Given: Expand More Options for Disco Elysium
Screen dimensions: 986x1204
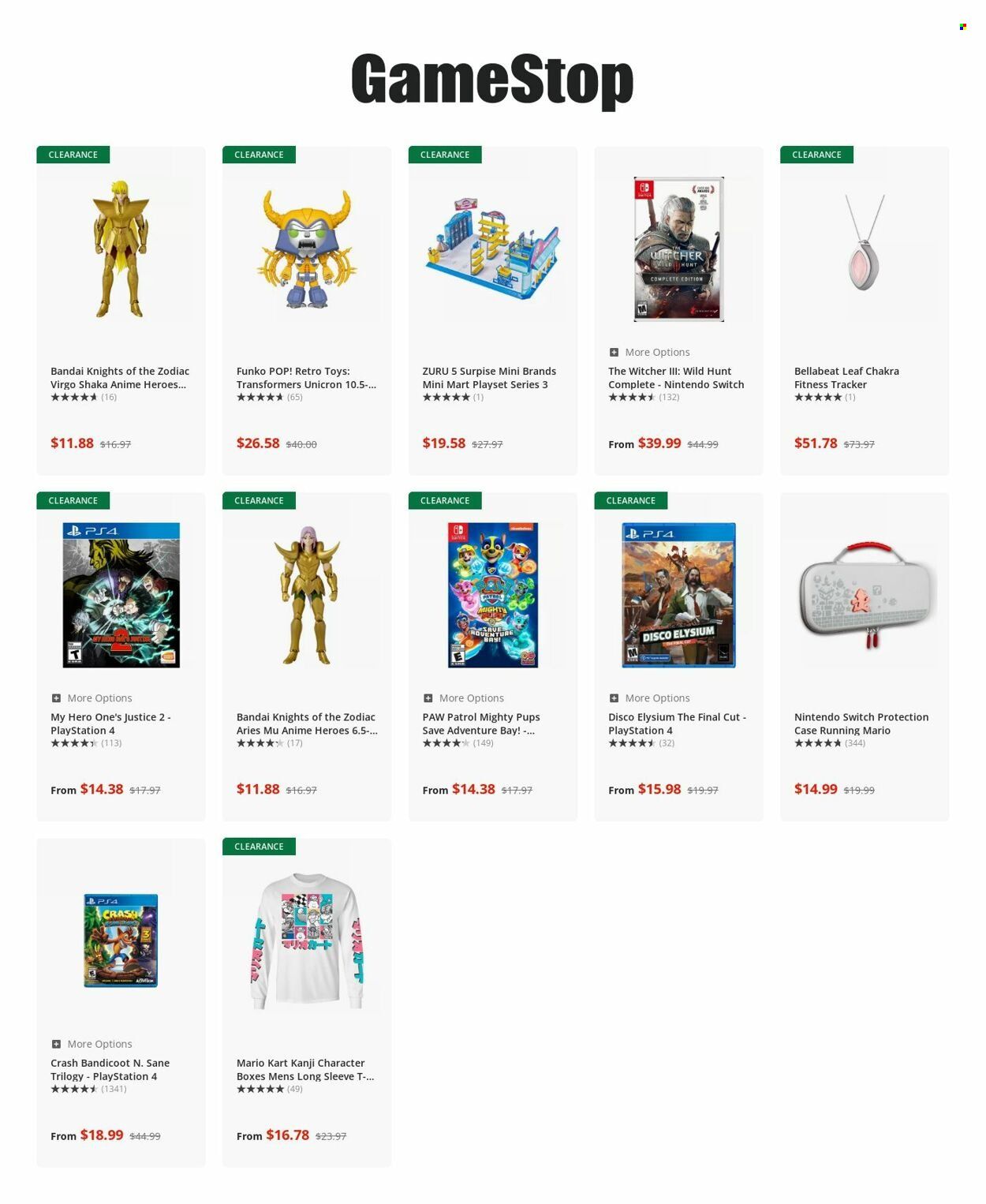Looking at the screenshot, I should coord(649,698).
